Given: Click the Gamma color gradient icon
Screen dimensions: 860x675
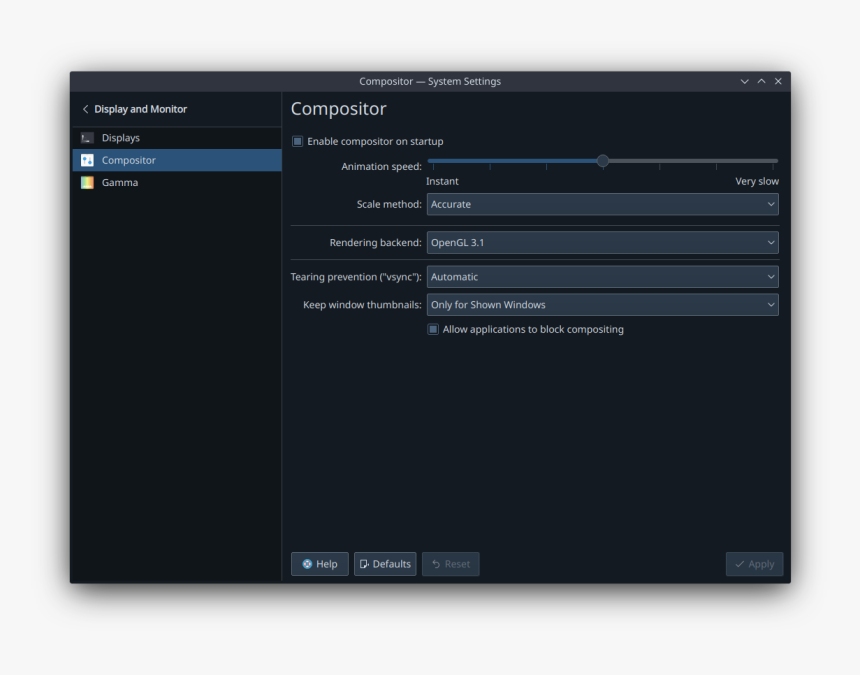Looking at the screenshot, I should click(x=87, y=183).
